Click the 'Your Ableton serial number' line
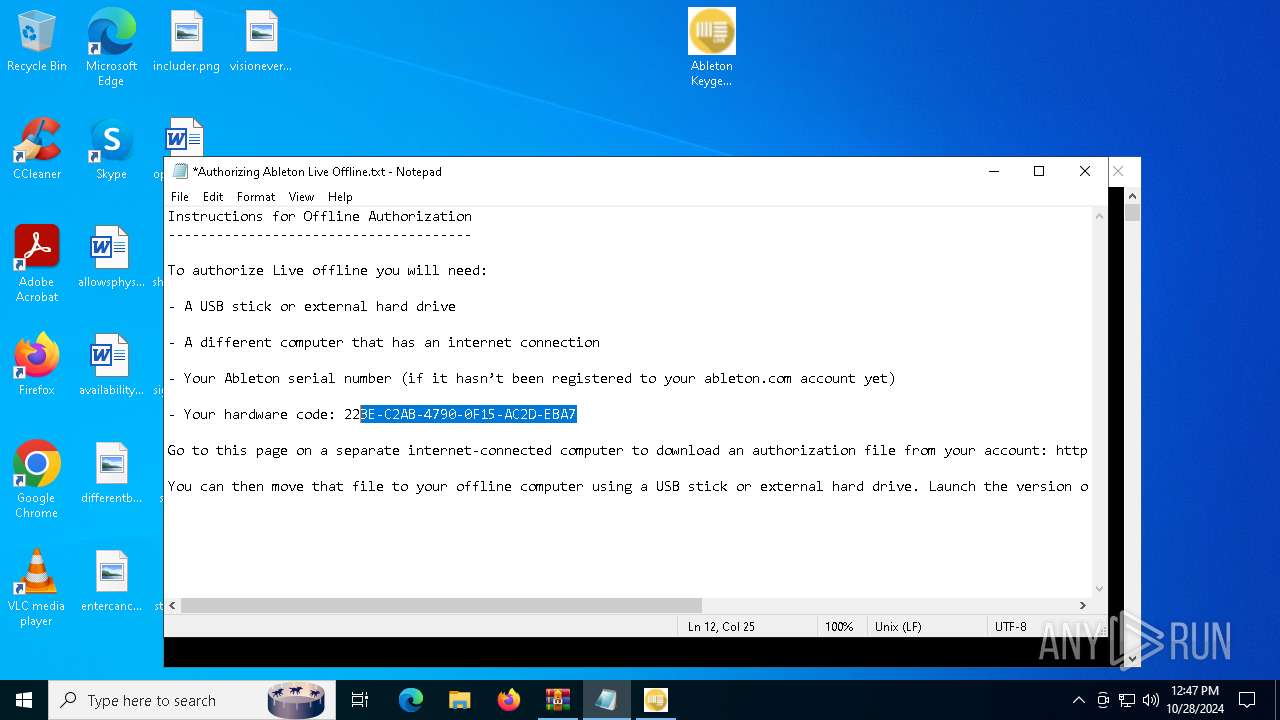This screenshot has height=720, width=1280. (x=532, y=378)
